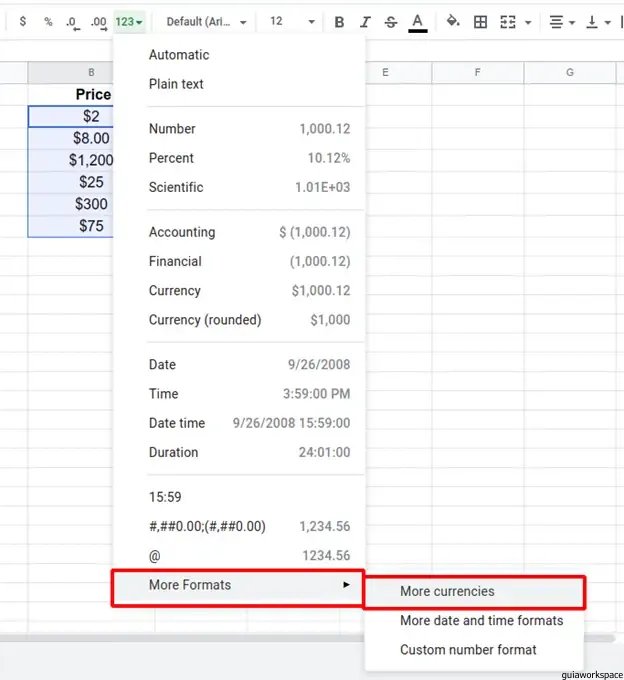Screen dimensions: 624x680
Task: Select the cell containing $25
Action: tap(71, 182)
